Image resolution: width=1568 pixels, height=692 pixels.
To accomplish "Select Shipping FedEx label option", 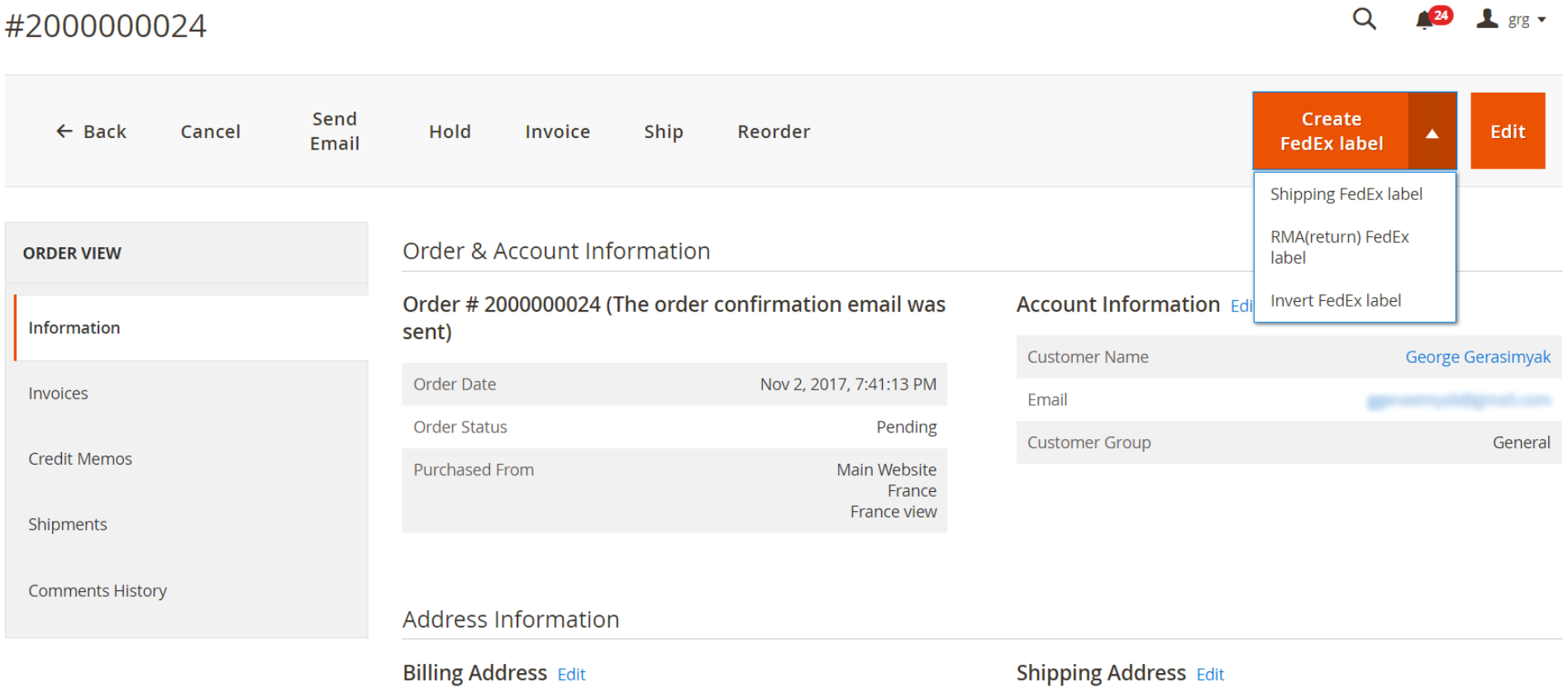I will pyautogui.click(x=1346, y=194).
